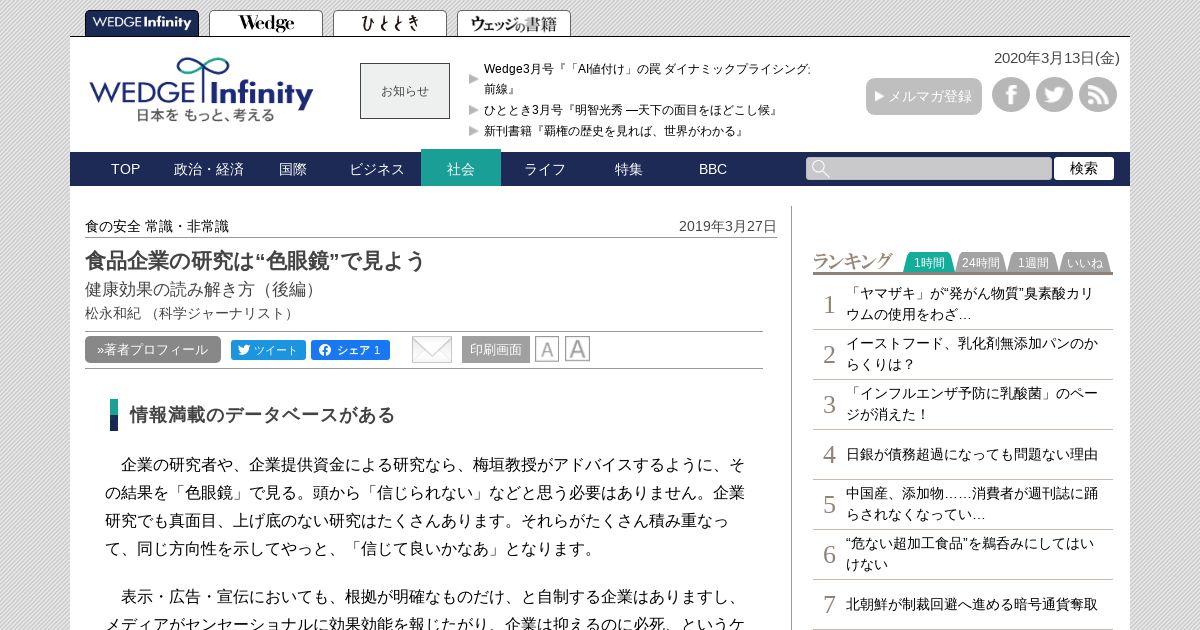This screenshot has height=630, width=1200.
Task: Switch to the ひととき site tab
Action: [390, 23]
